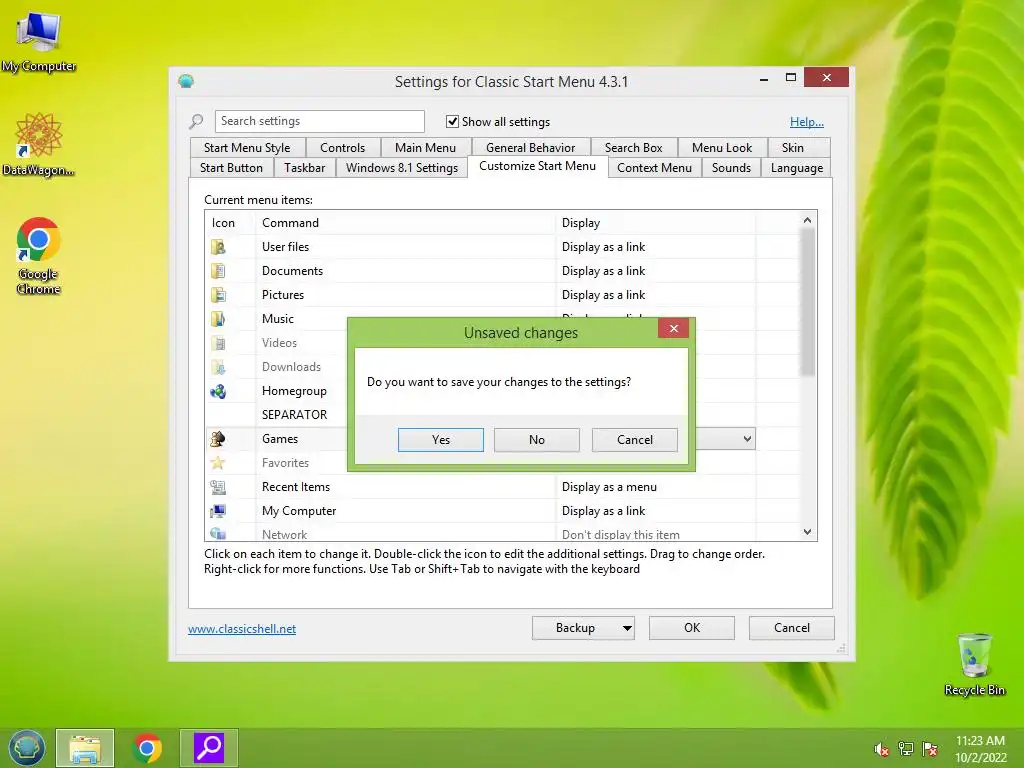Switch to Context Menu tab
1024x768 pixels.
(x=654, y=168)
